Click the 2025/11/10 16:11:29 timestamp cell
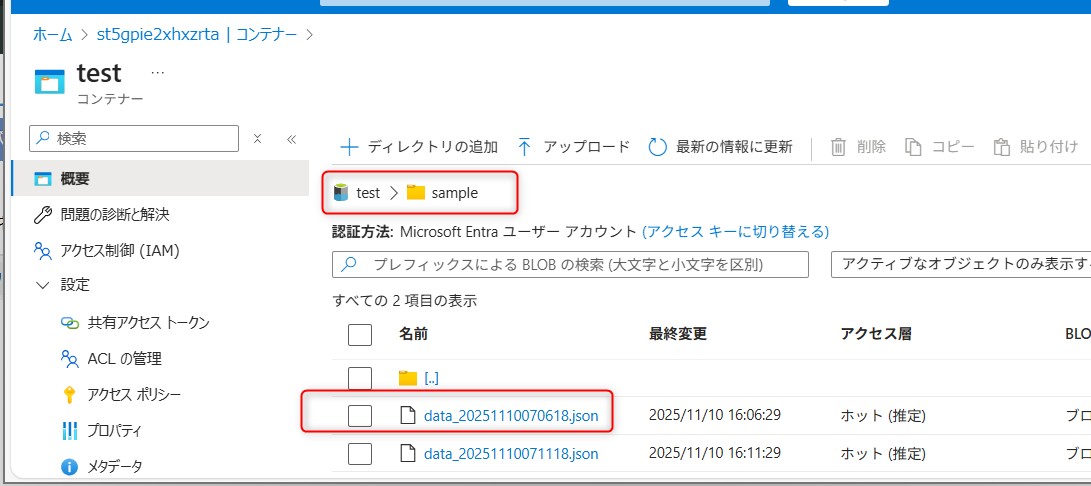This screenshot has width=1091, height=486. click(x=715, y=454)
